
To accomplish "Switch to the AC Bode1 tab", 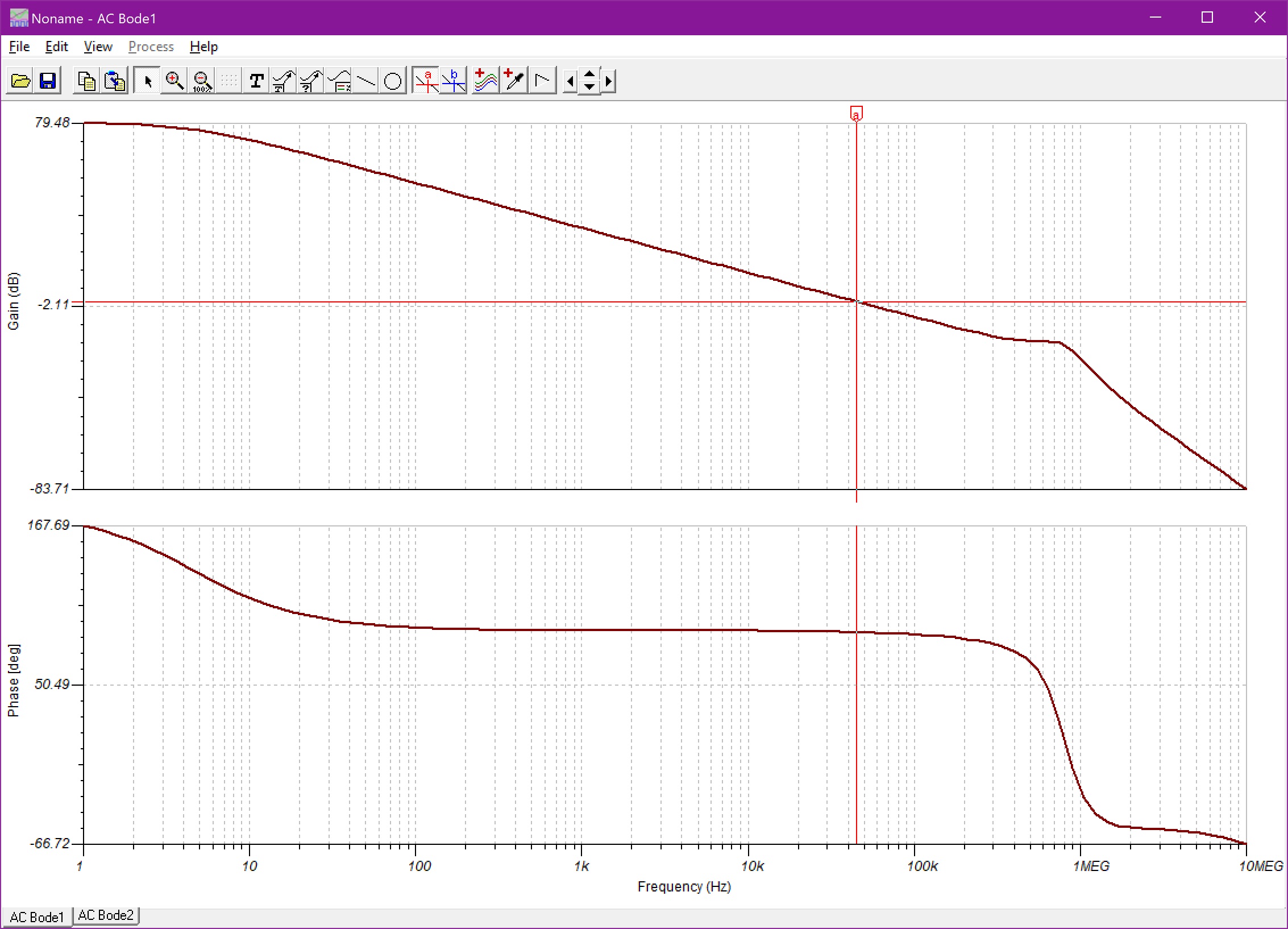I will (x=37, y=917).
